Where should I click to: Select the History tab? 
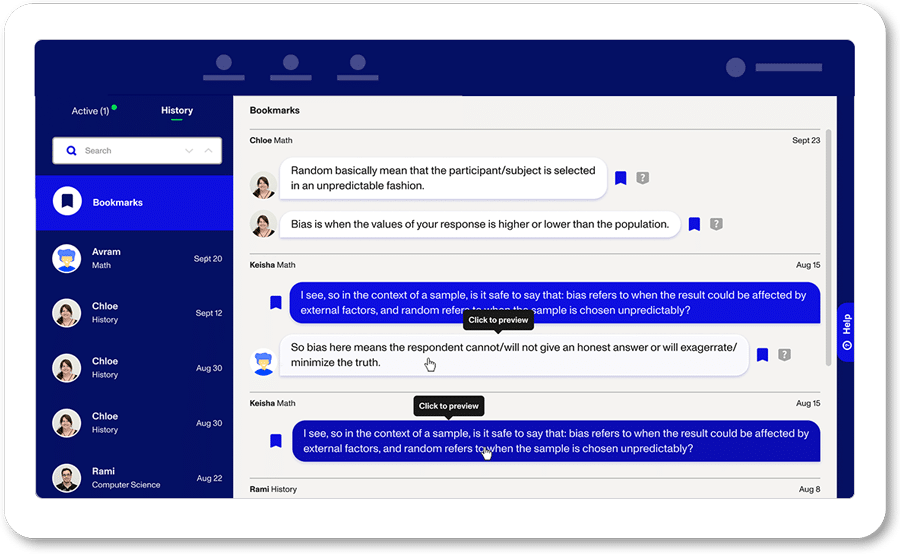(x=177, y=111)
